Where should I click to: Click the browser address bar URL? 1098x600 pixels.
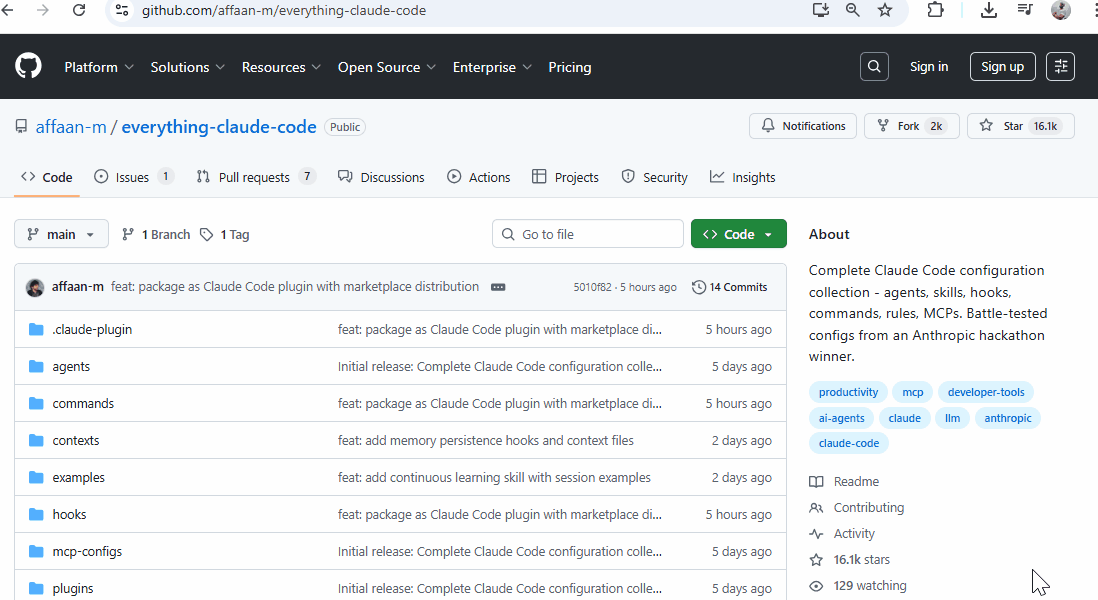click(284, 11)
